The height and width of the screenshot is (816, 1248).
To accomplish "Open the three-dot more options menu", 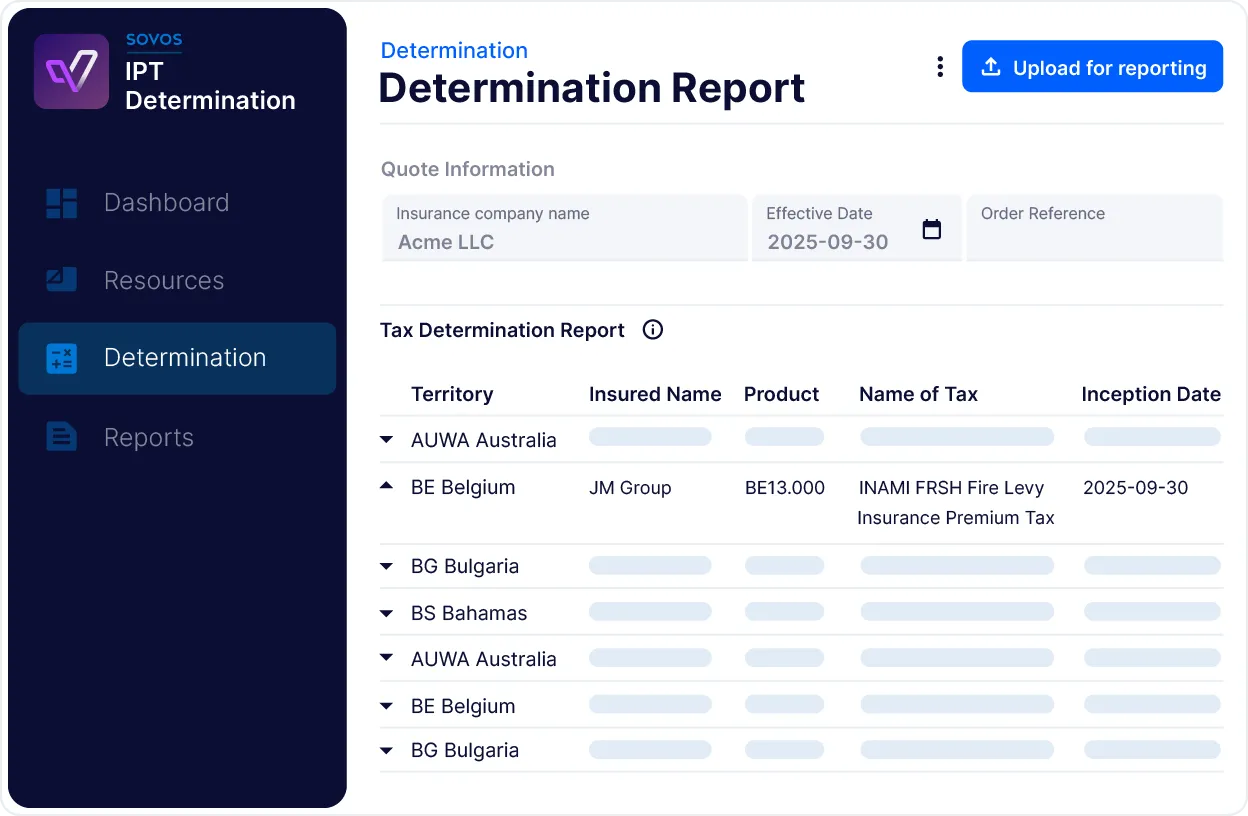I will pyautogui.click(x=939, y=67).
